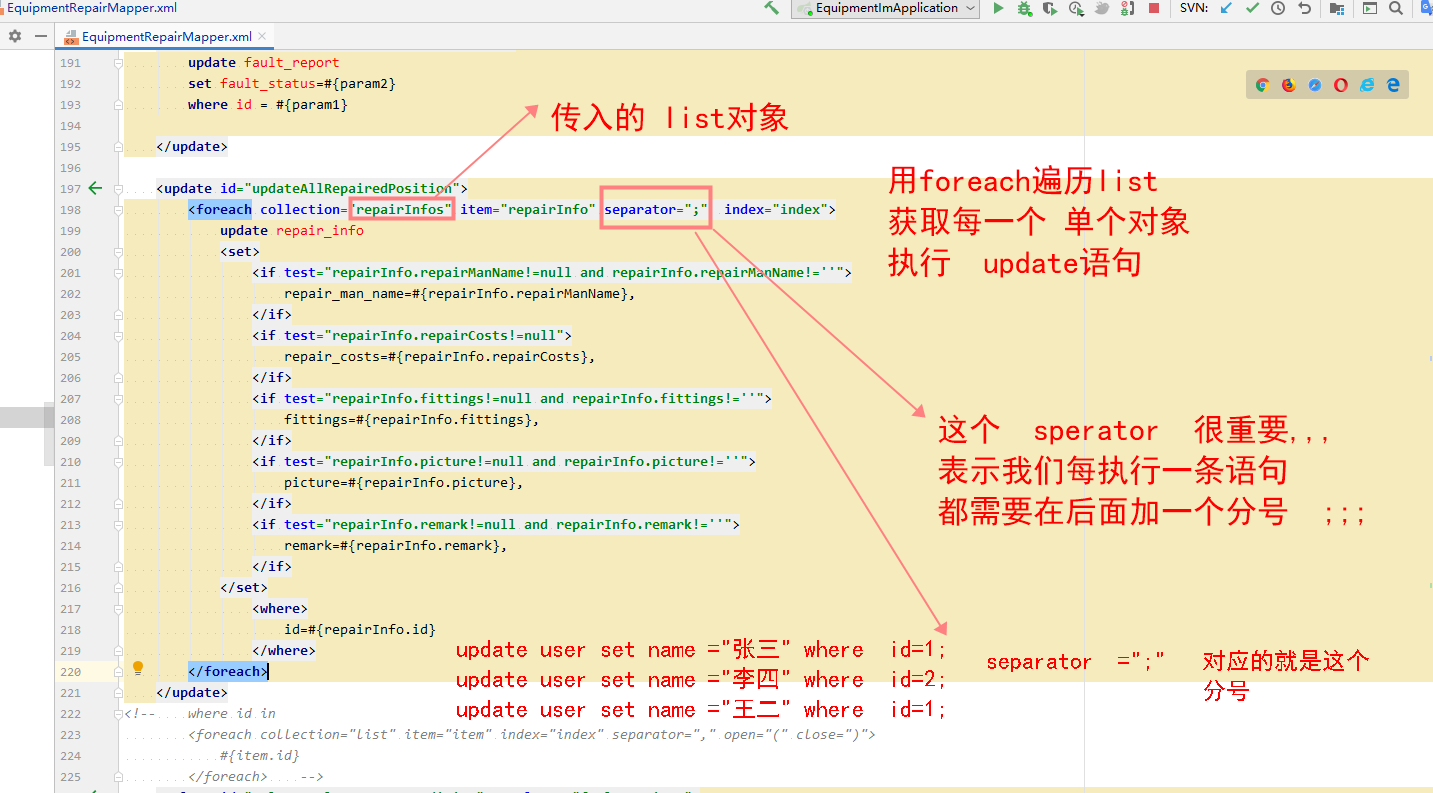This screenshot has height=793, width=1433.
Task: Open the page in Chrome
Action: 1263,85
